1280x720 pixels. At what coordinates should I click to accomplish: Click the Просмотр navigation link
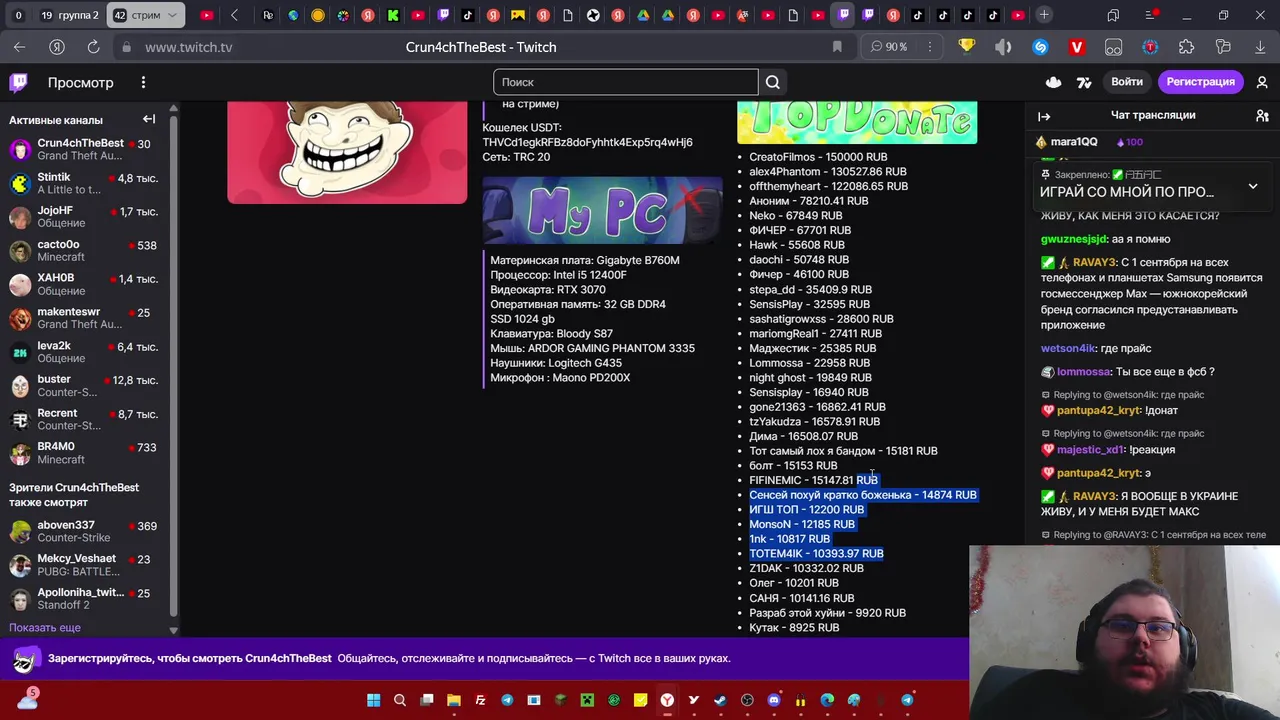coord(81,83)
